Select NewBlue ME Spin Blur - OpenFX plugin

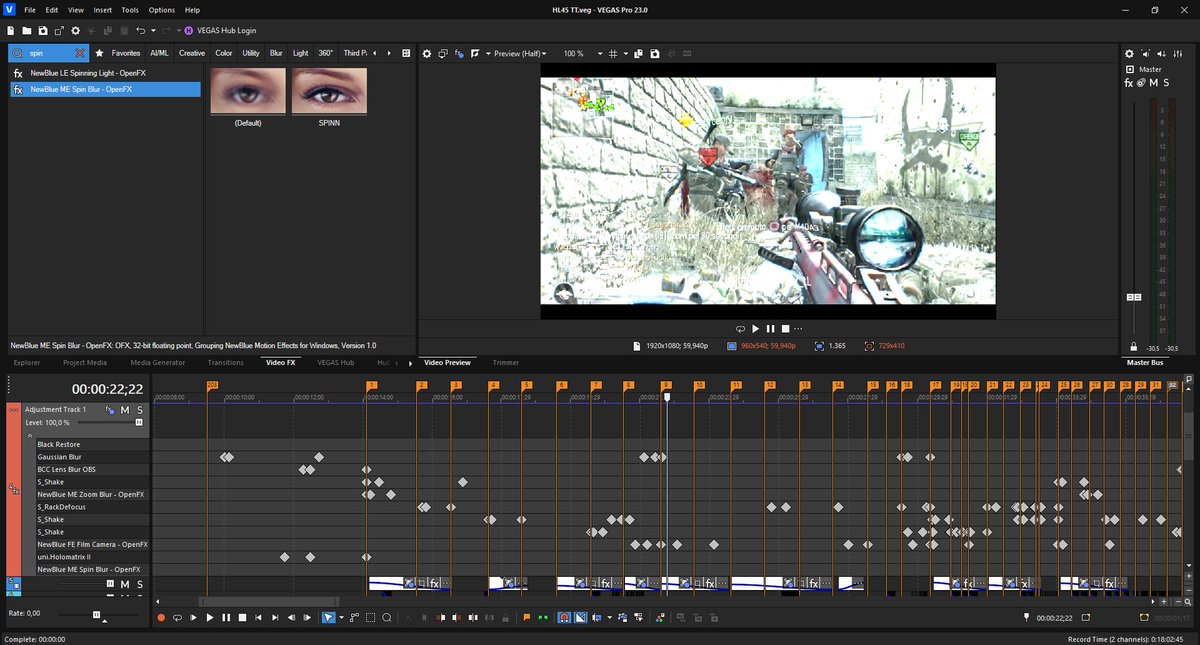105,89
